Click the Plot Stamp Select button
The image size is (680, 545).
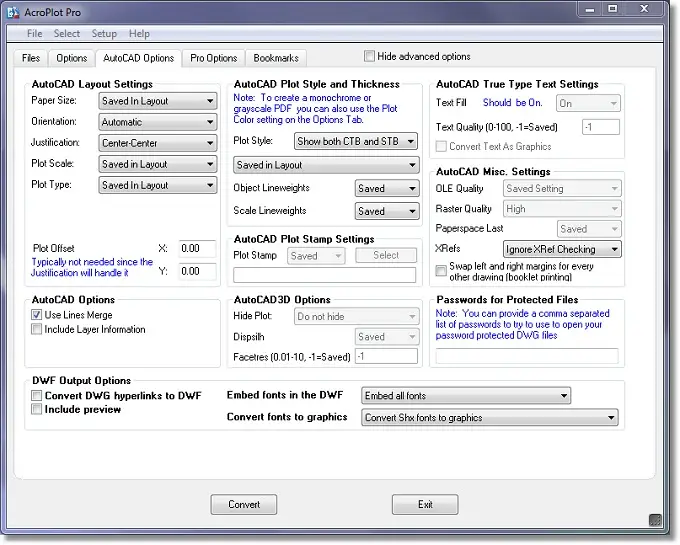pyautogui.click(x=386, y=255)
